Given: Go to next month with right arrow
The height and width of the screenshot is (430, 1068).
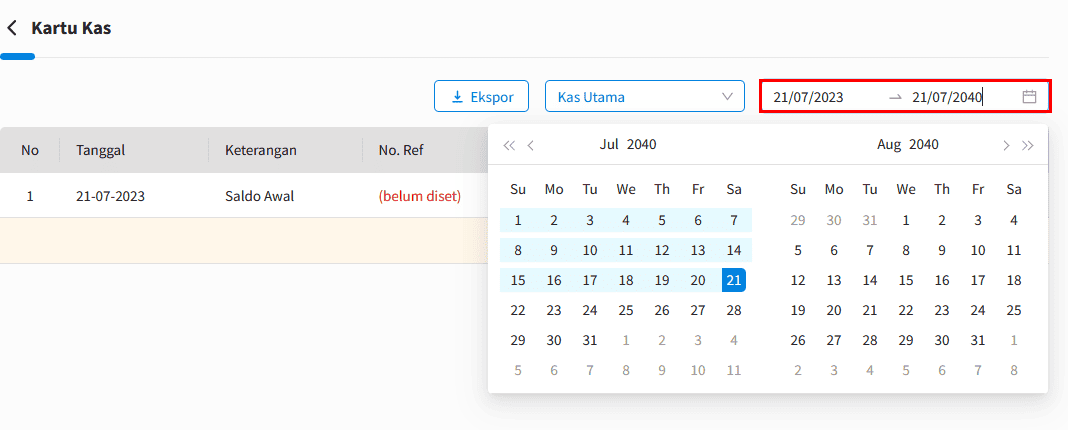Looking at the screenshot, I should coord(1006,144).
